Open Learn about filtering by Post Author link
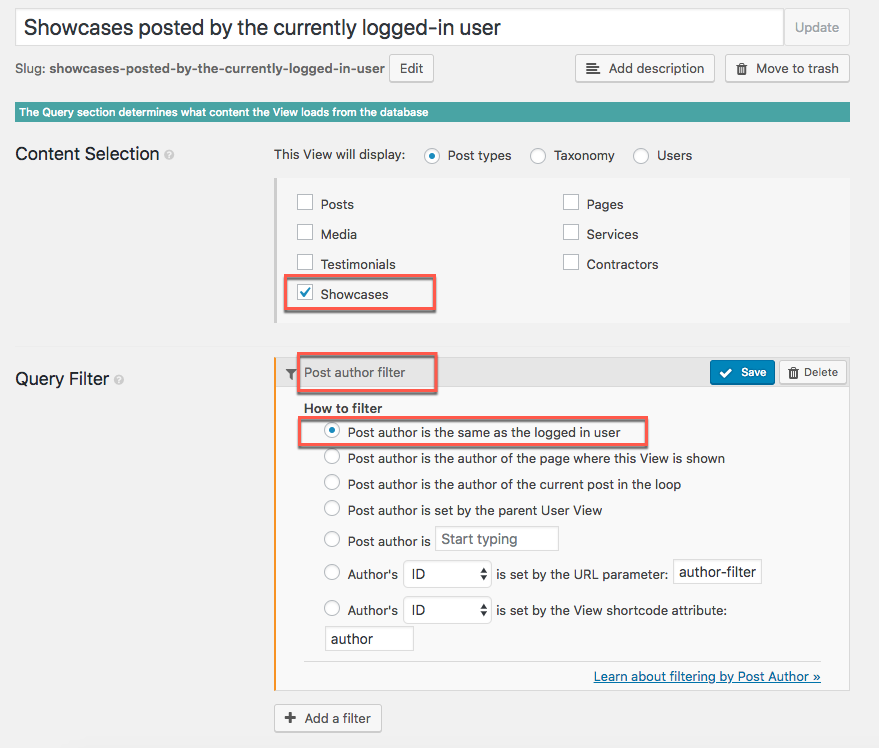Viewport: 879px width, 748px height. [x=707, y=676]
